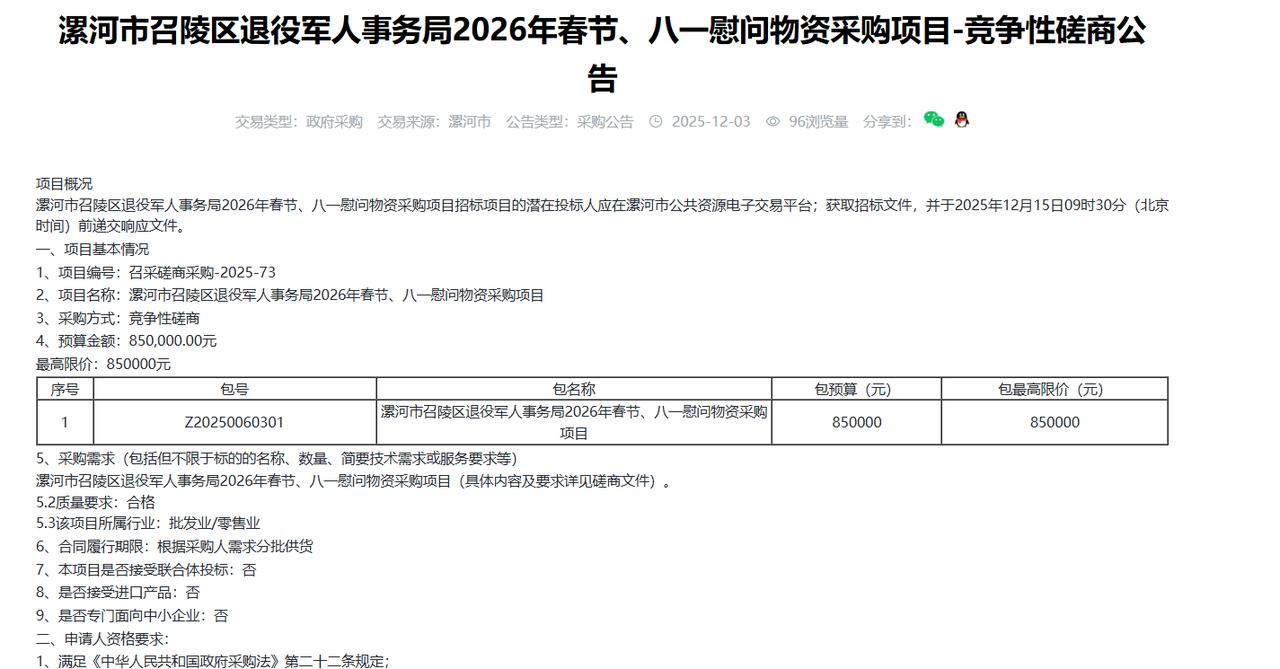Select row number 1 in the package table
1280x669 pixels.
tap(63, 421)
